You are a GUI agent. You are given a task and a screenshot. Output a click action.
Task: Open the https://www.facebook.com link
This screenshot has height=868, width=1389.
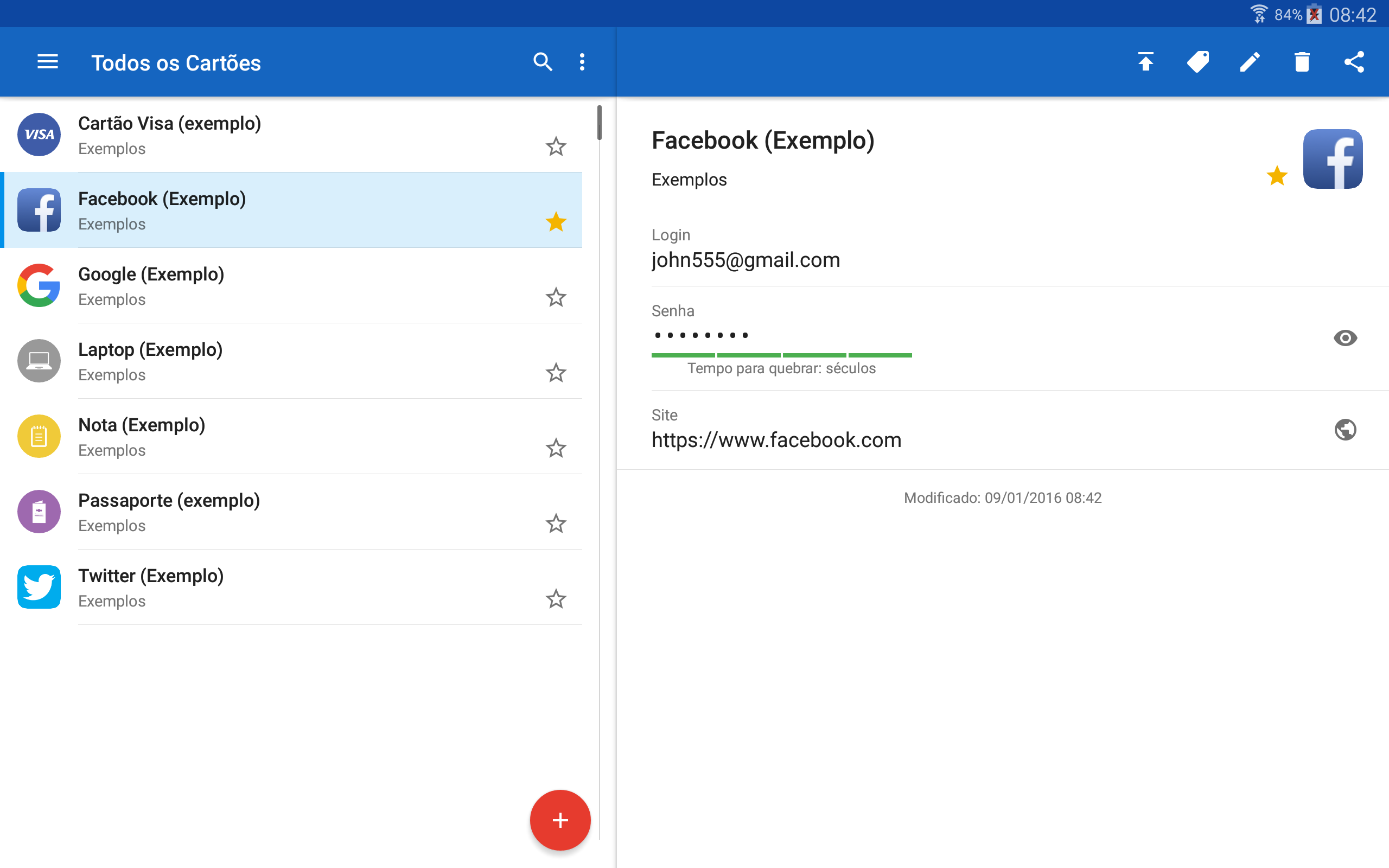pyautogui.click(x=776, y=440)
